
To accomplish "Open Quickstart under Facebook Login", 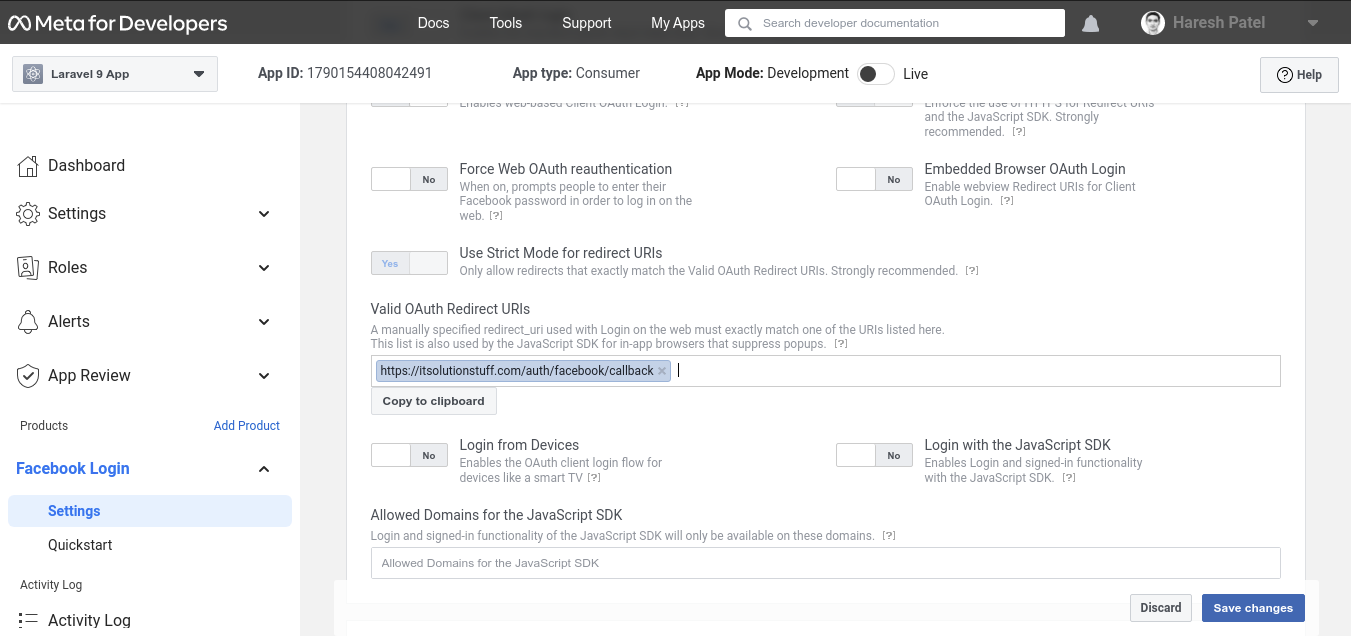I will tap(80, 545).
